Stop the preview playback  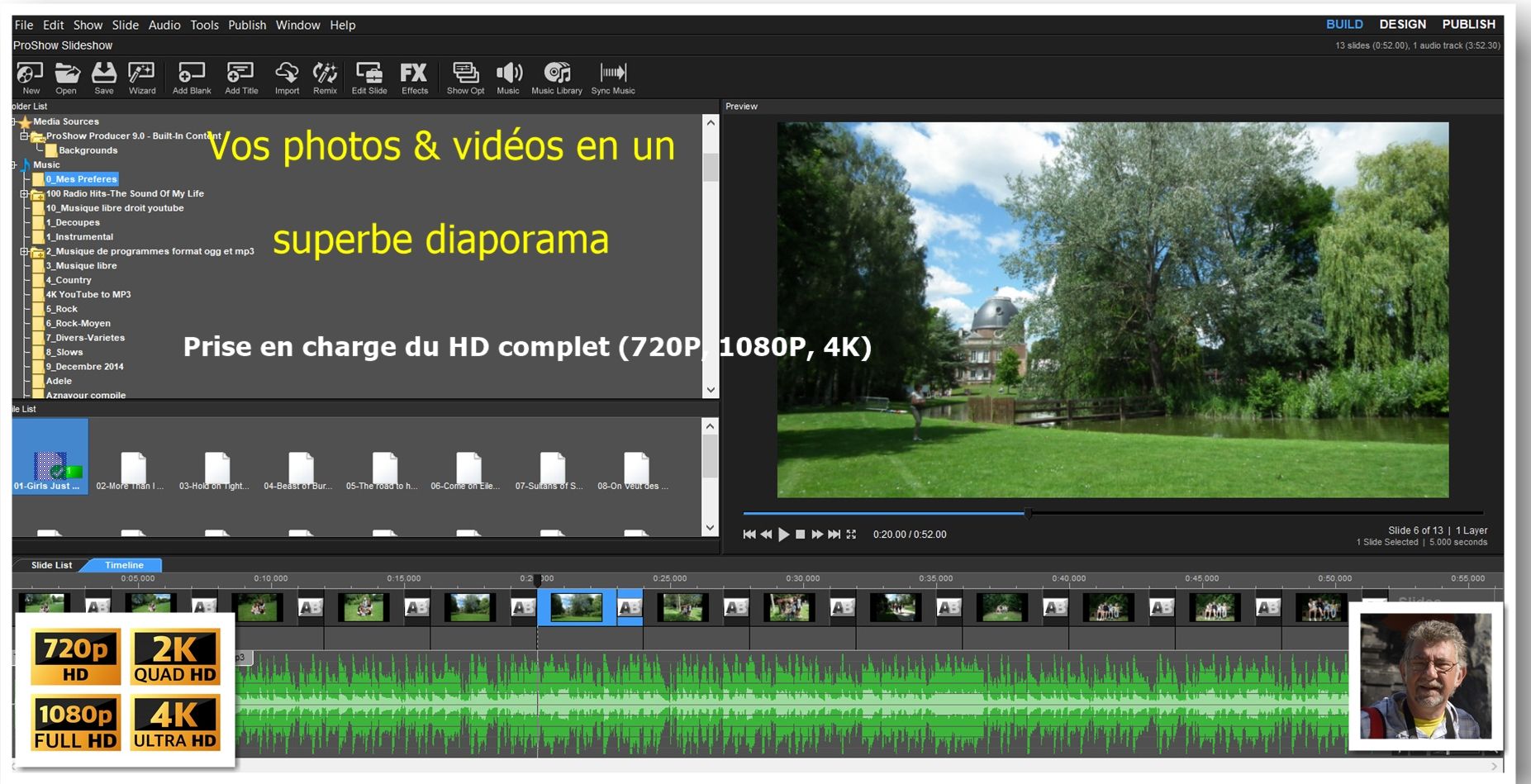point(800,535)
